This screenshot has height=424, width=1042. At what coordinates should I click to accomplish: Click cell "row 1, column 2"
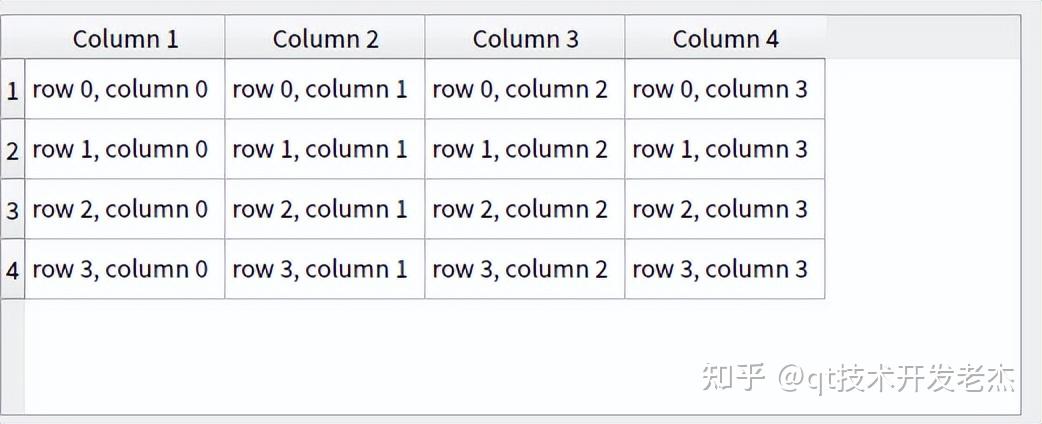point(525,150)
